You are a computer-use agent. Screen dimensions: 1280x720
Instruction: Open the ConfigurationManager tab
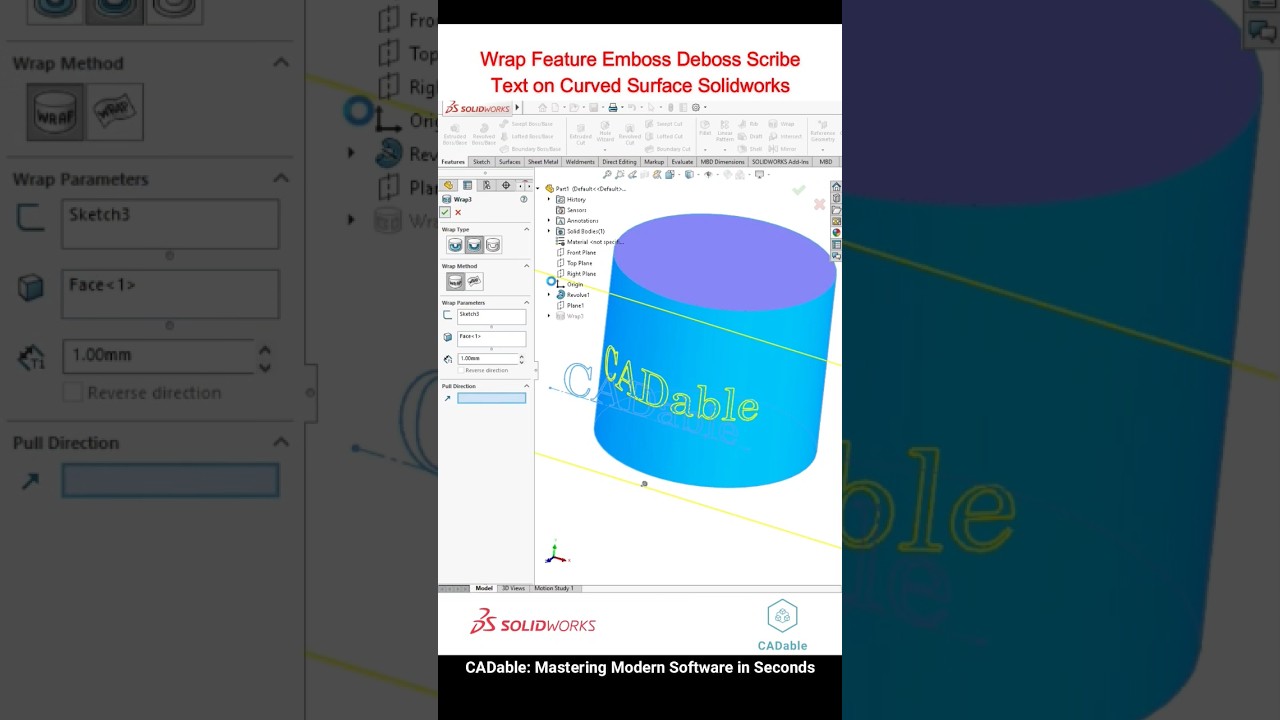click(486, 185)
